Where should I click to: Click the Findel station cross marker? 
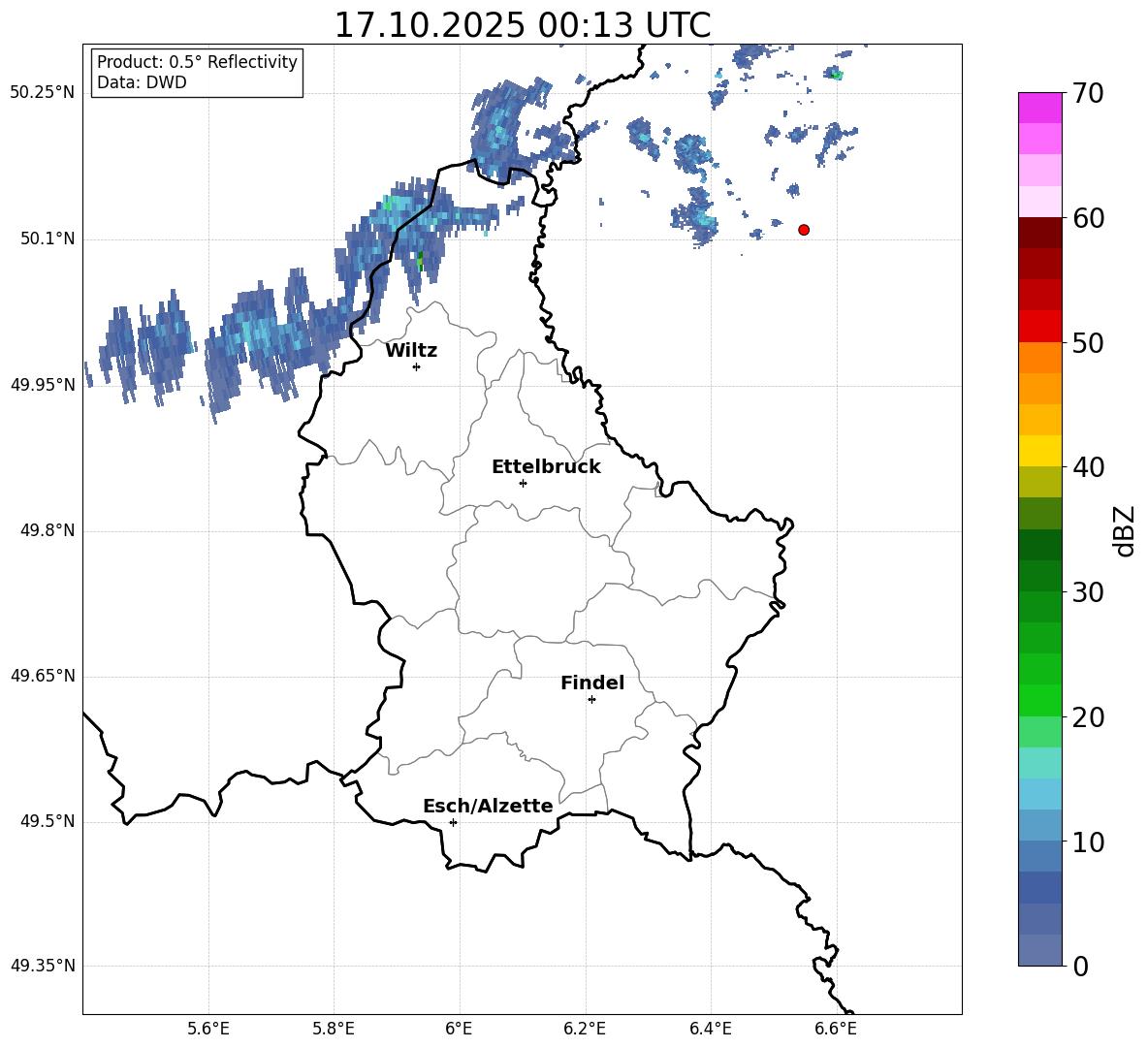tap(591, 700)
